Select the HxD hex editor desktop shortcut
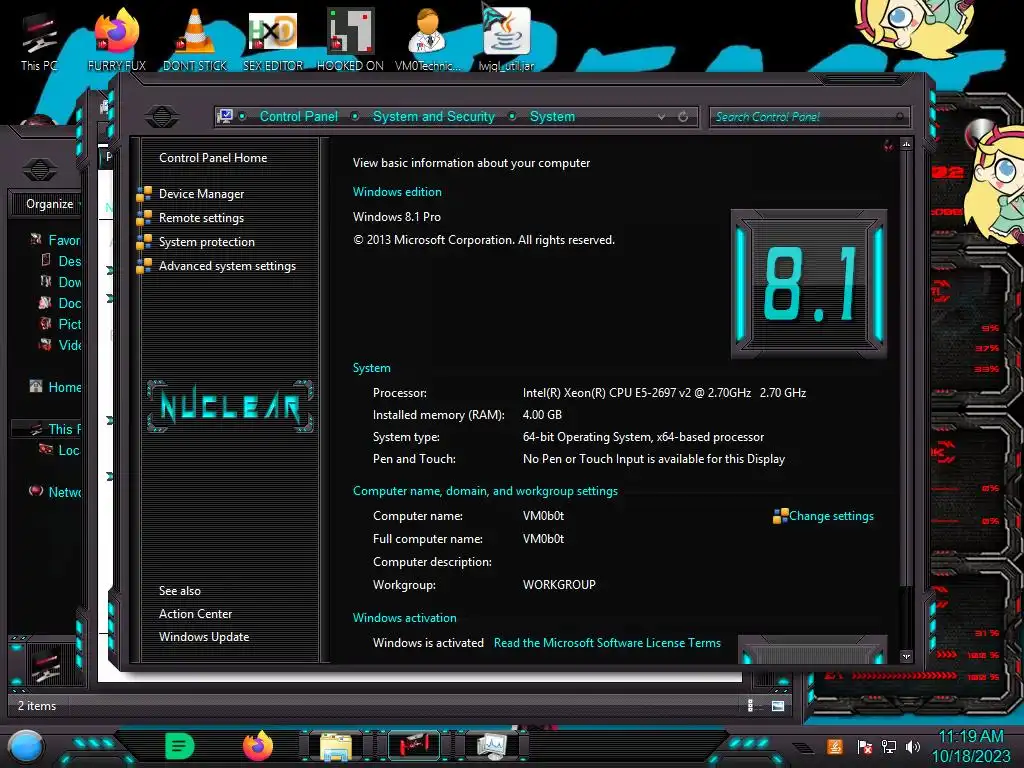 click(x=273, y=39)
